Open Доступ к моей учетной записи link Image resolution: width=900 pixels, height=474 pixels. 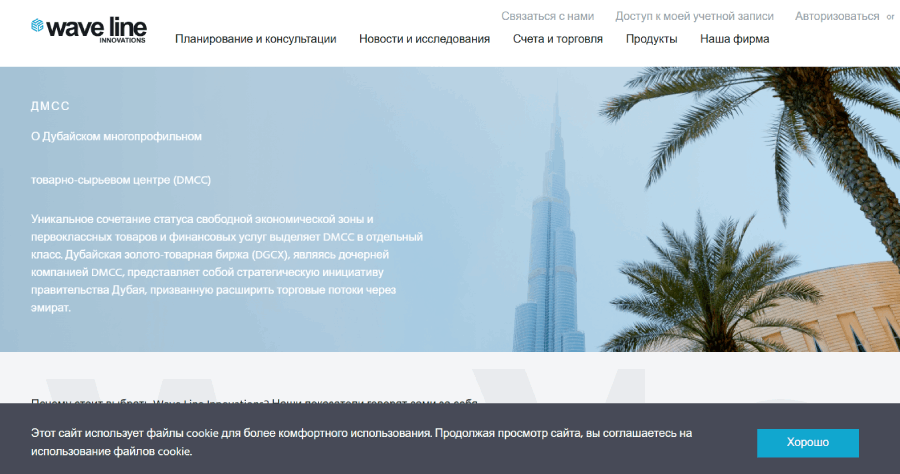coord(695,16)
